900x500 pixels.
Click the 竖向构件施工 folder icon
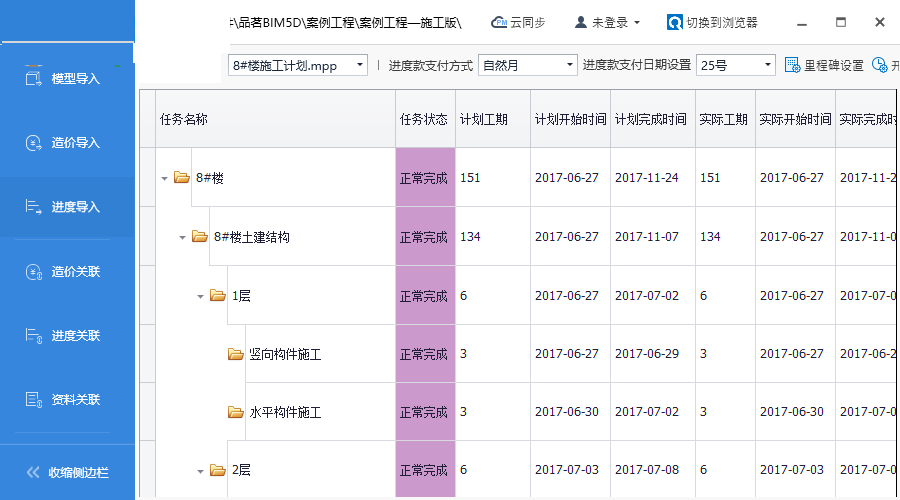[236, 354]
